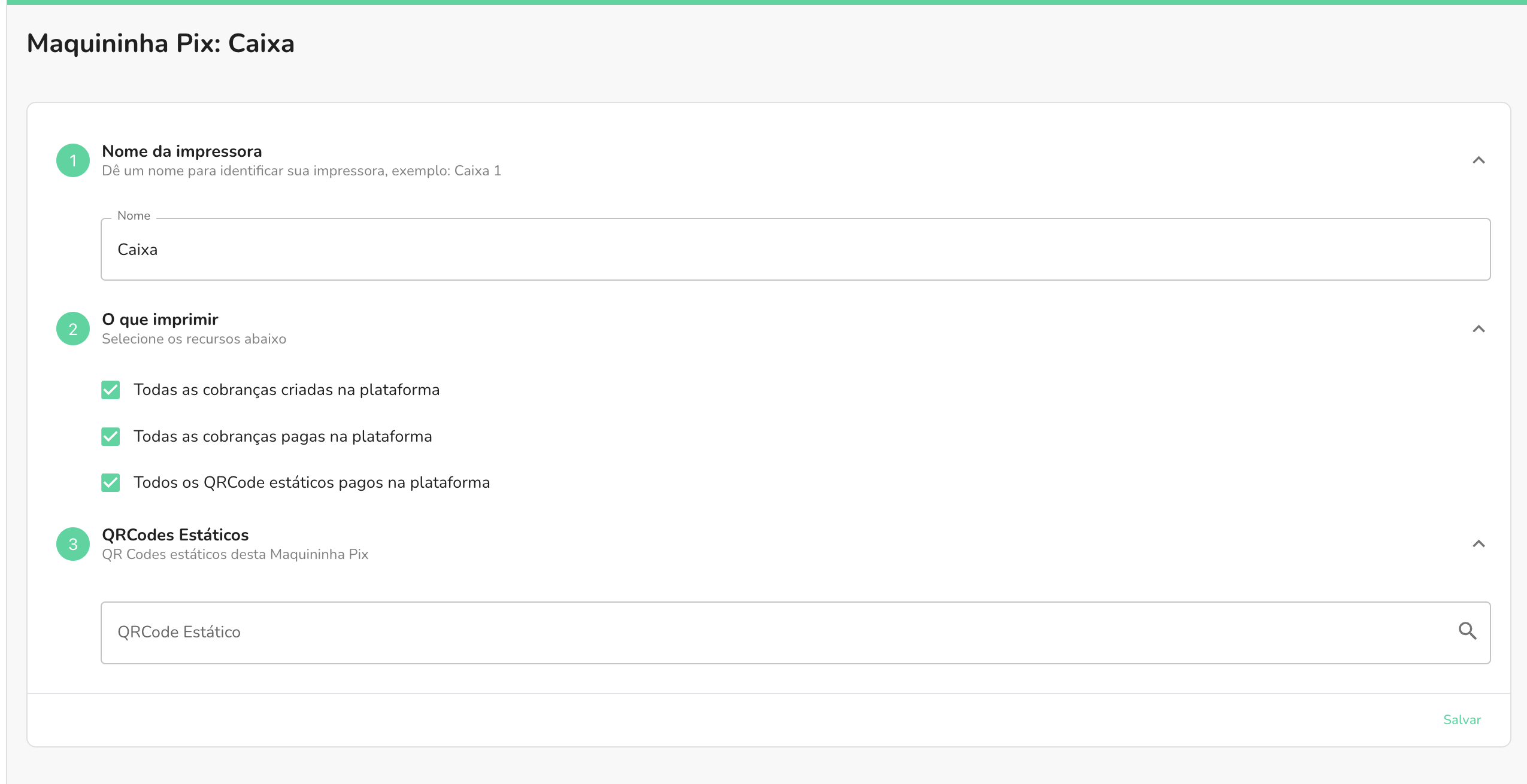Select the 'O que imprimir' heading
The image size is (1527, 784).
(x=160, y=319)
